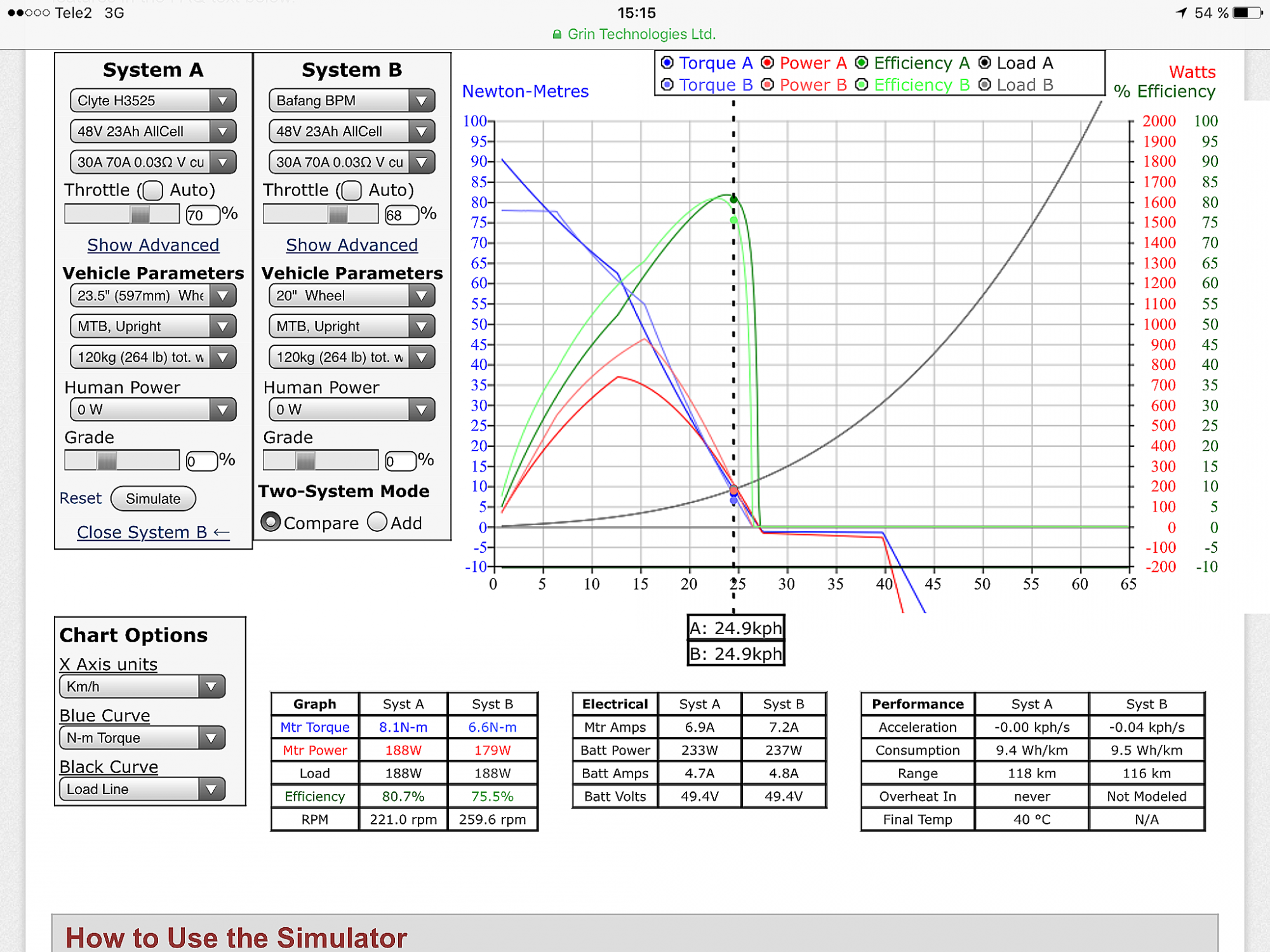Toggle the Torque A legend indicator

(667, 63)
